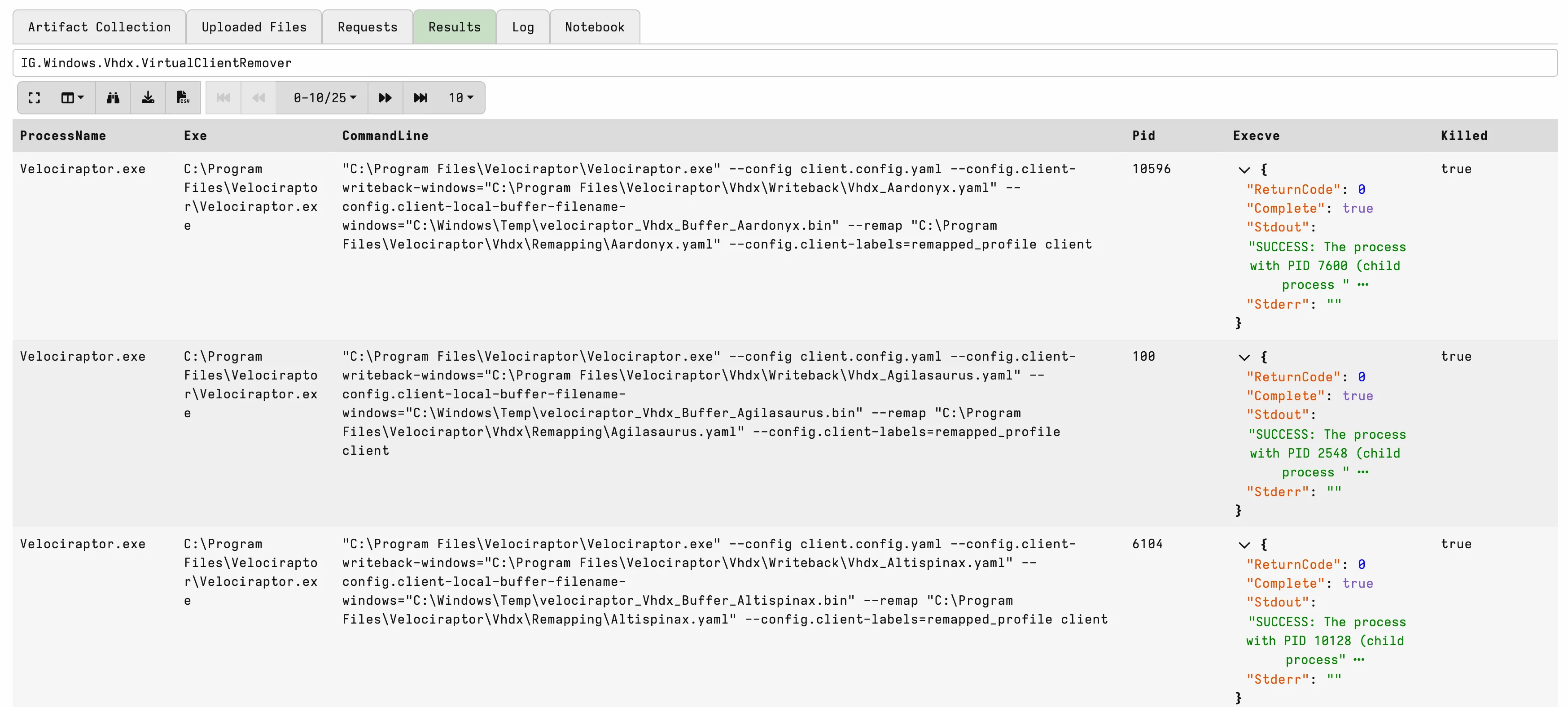Viewport: 1568px width, 707px height.
Task: Click the fullscreen expand table icon
Action: (35, 98)
